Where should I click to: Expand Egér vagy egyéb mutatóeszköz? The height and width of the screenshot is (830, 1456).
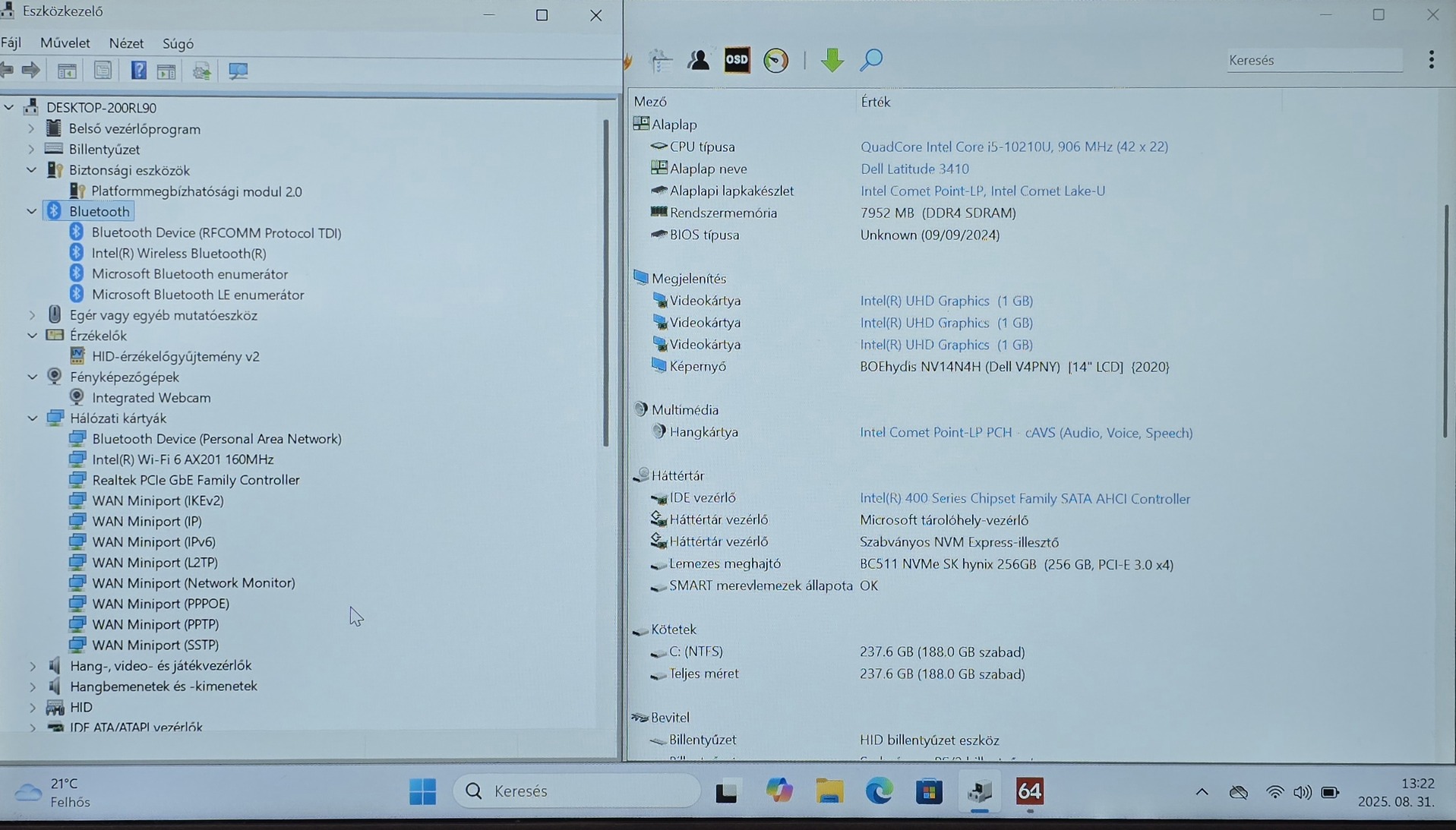pos(32,315)
